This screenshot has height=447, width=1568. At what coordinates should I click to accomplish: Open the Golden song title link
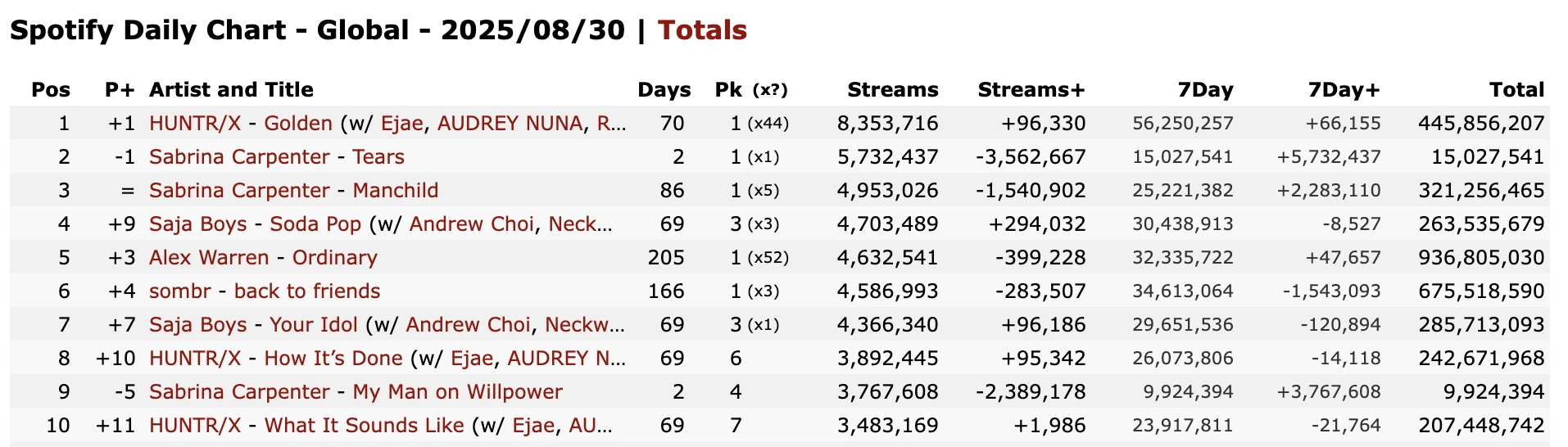coord(298,124)
